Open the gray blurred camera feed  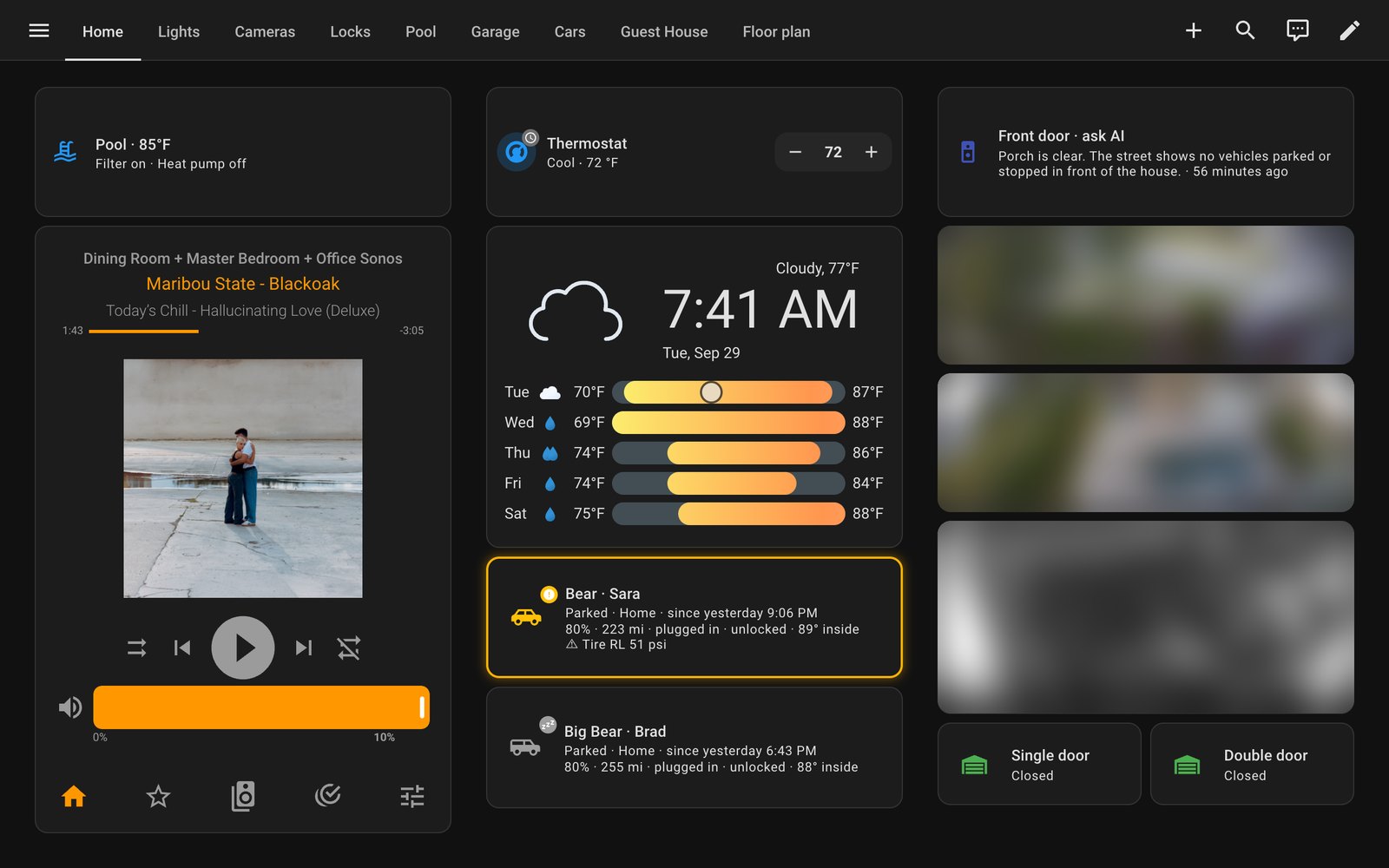tap(1146, 617)
